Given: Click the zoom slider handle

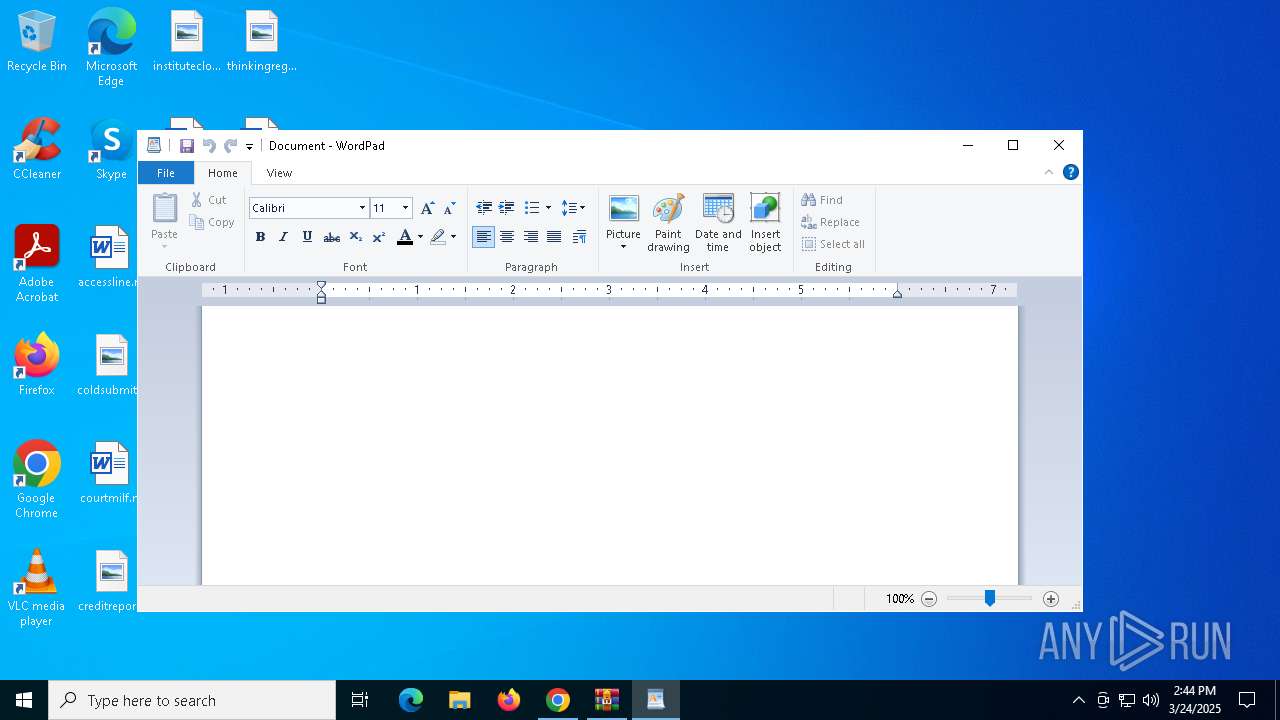Looking at the screenshot, I should click(x=989, y=598).
